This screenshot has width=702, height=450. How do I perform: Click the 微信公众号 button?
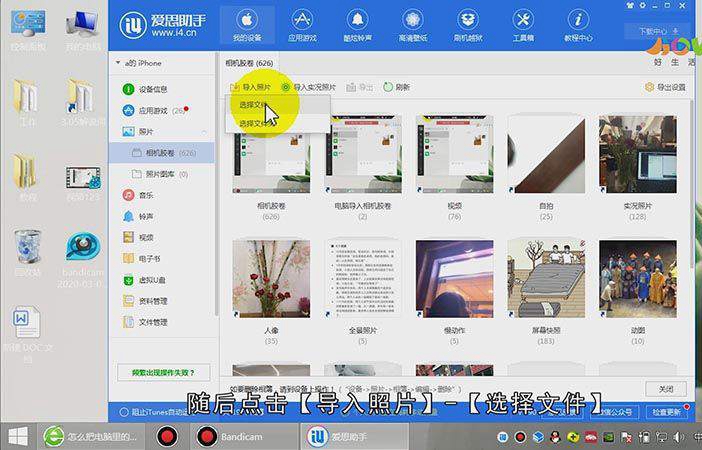616,412
